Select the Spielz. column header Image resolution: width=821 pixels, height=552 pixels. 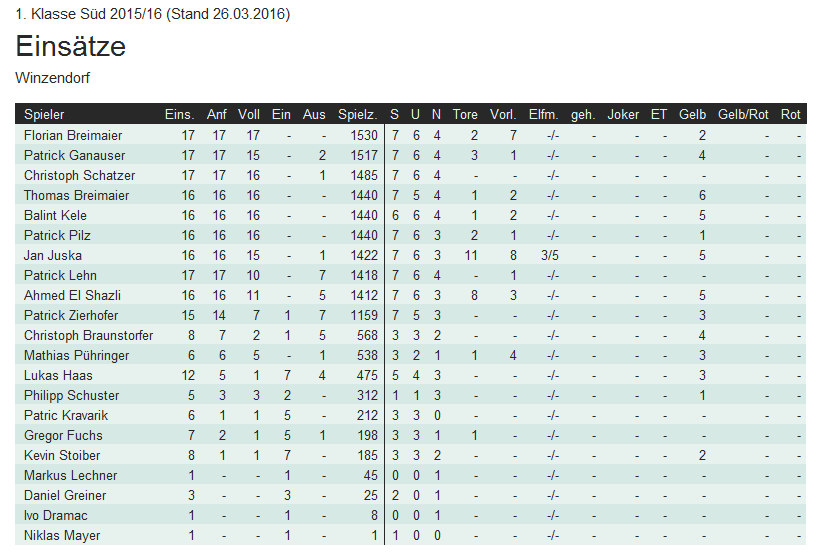[x=358, y=114]
